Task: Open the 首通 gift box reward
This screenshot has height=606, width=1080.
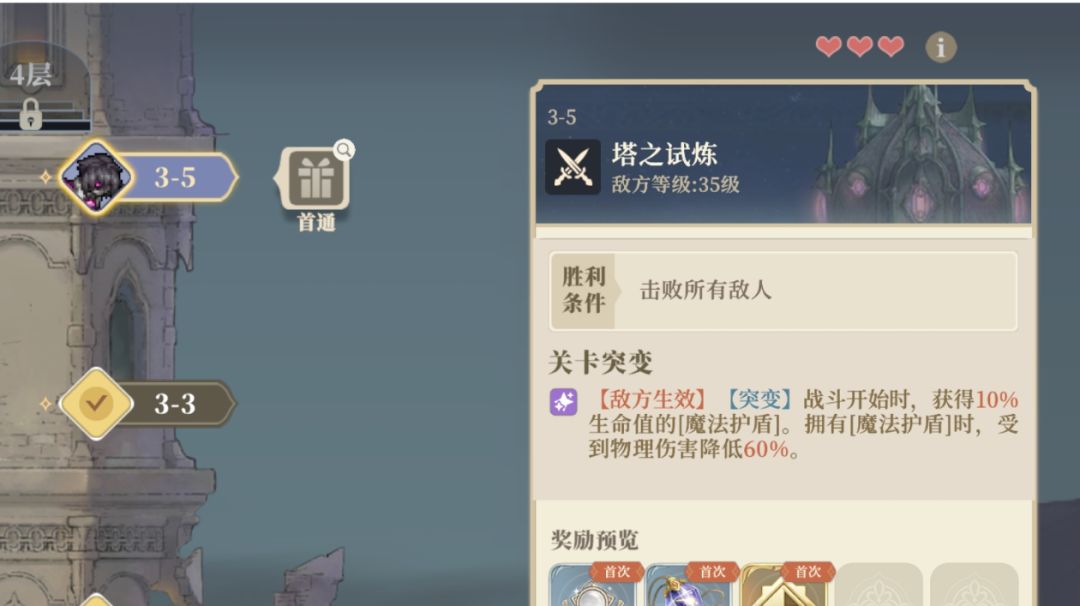Action: (x=315, y=179)
